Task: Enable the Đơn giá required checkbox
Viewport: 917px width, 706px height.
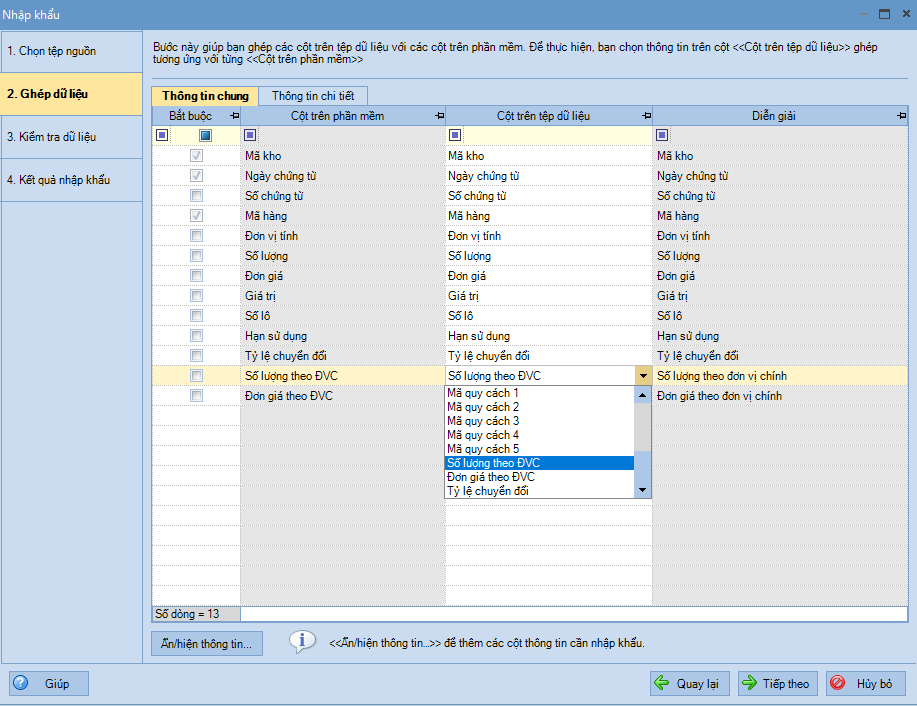Action: pyautogui.click(x=197, y=276)
